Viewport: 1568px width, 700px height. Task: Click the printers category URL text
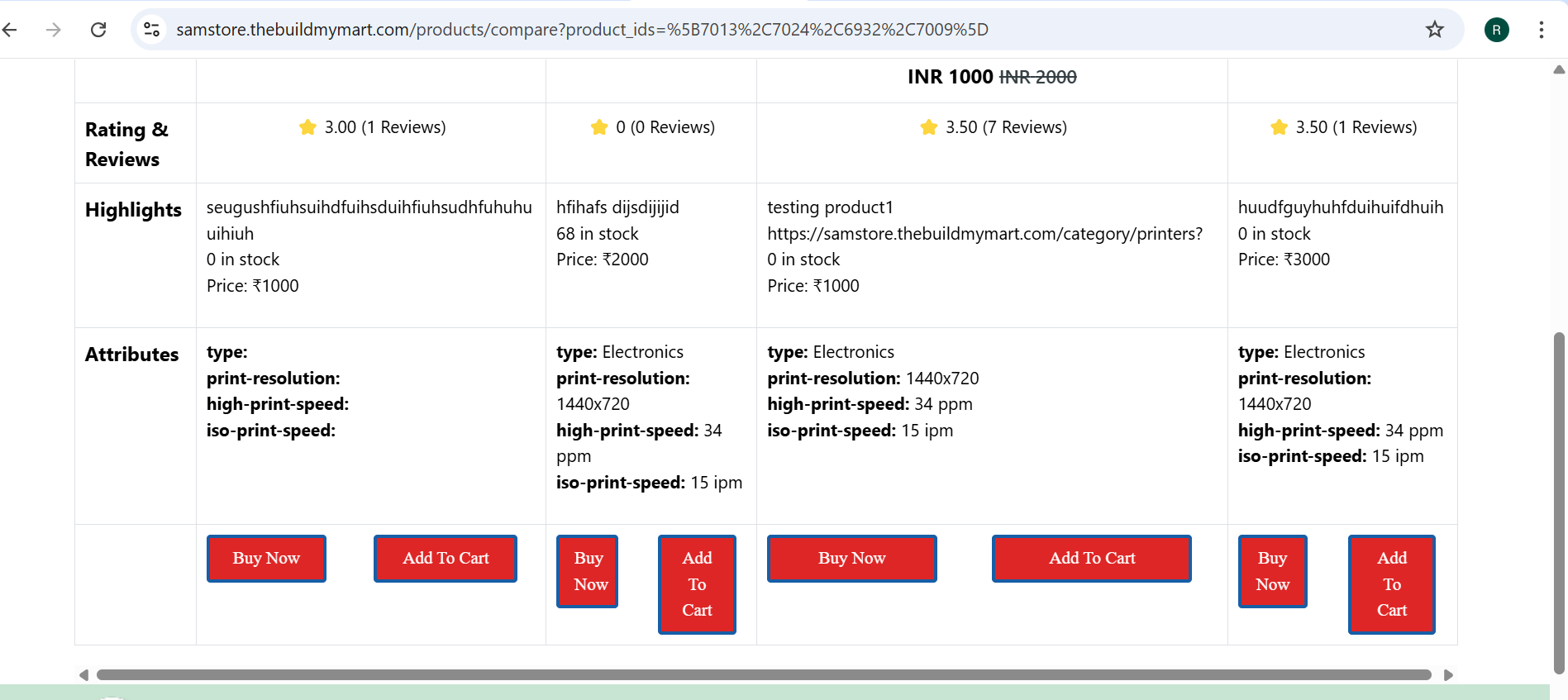click(x=985, y=234)
